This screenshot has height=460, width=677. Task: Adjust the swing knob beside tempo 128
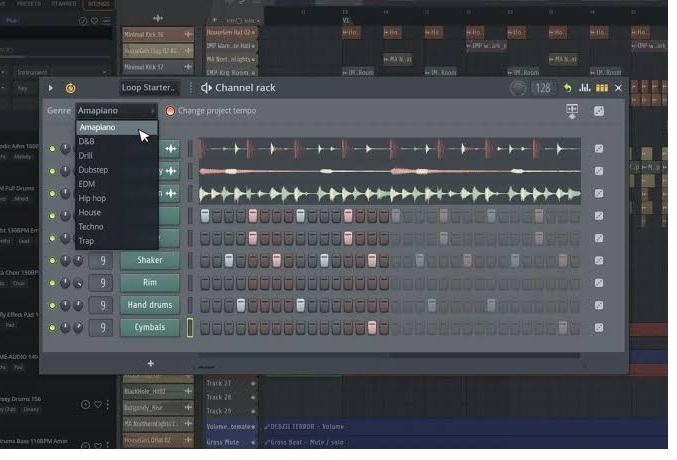tap(518, 89)
